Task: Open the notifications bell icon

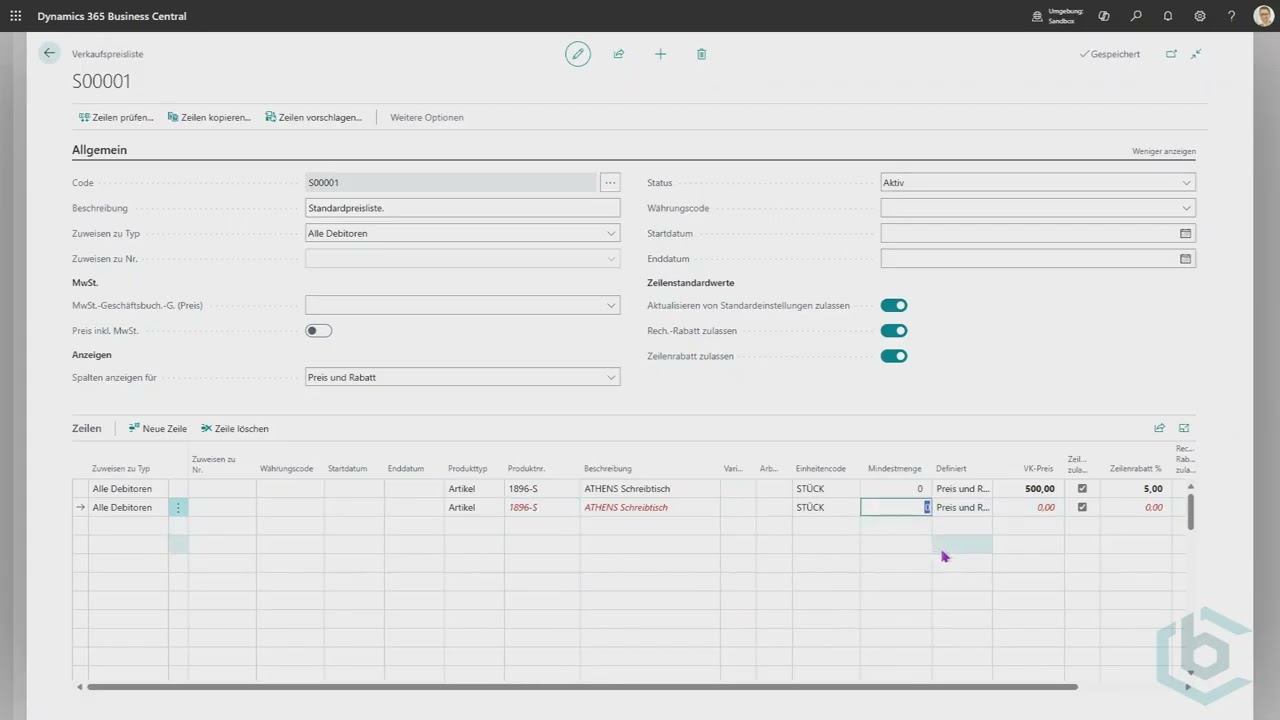Action: [1168, 16]
